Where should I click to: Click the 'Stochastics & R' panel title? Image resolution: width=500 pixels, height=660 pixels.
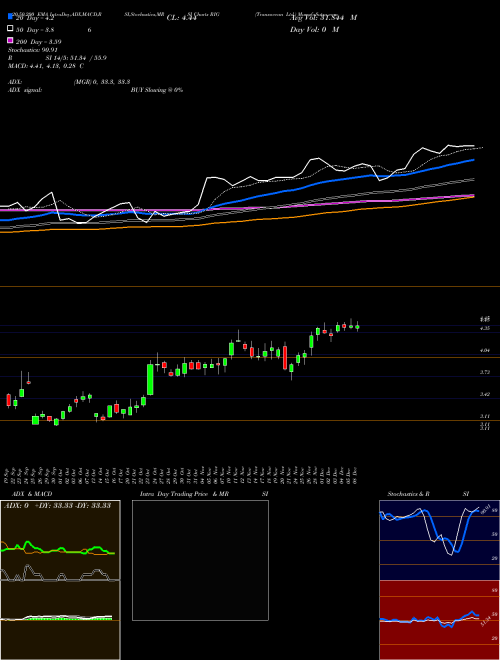pyautogui.click(x=408, y=494)
